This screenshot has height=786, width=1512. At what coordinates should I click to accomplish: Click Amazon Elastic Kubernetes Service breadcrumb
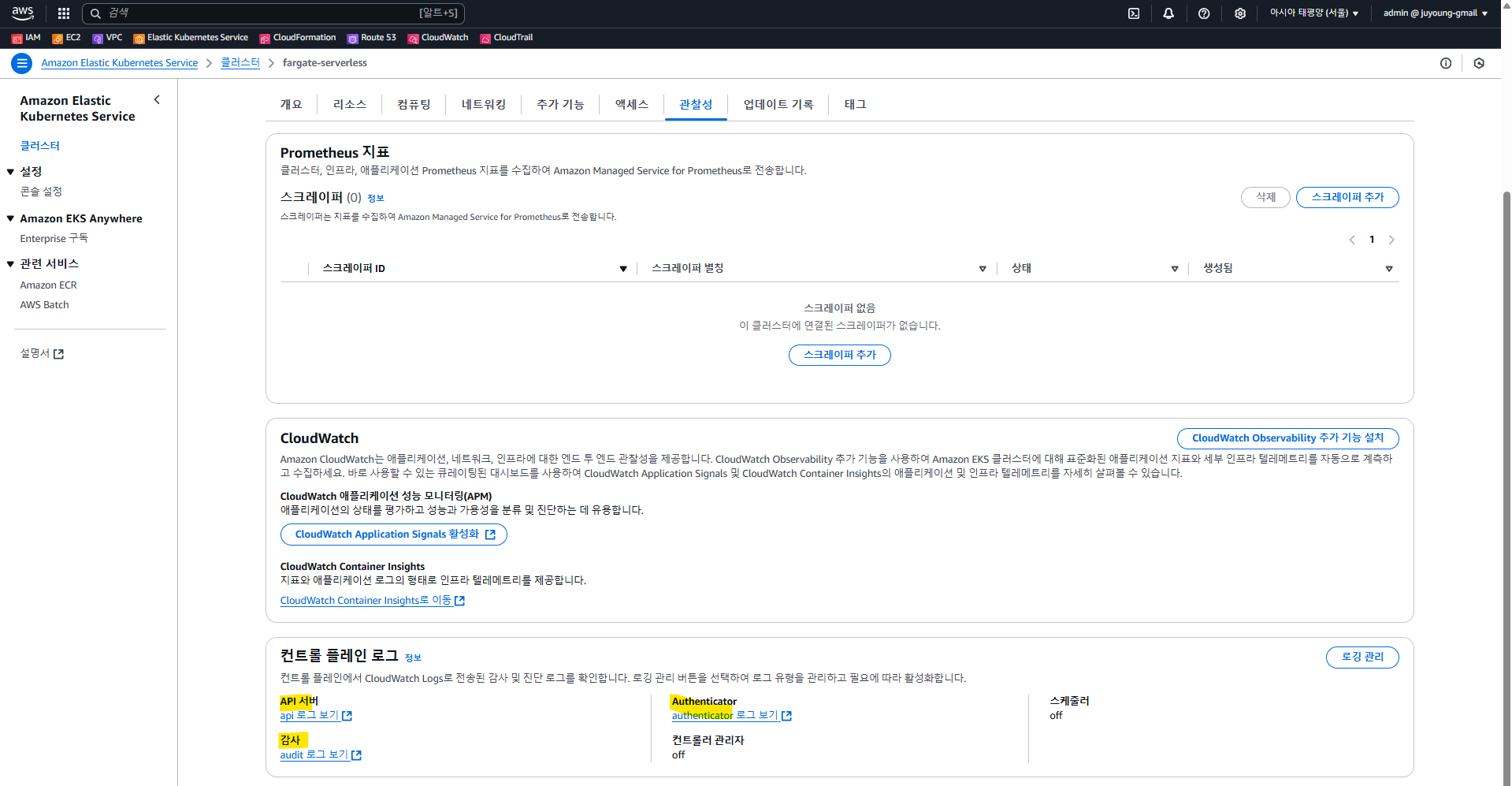point(120,63)
